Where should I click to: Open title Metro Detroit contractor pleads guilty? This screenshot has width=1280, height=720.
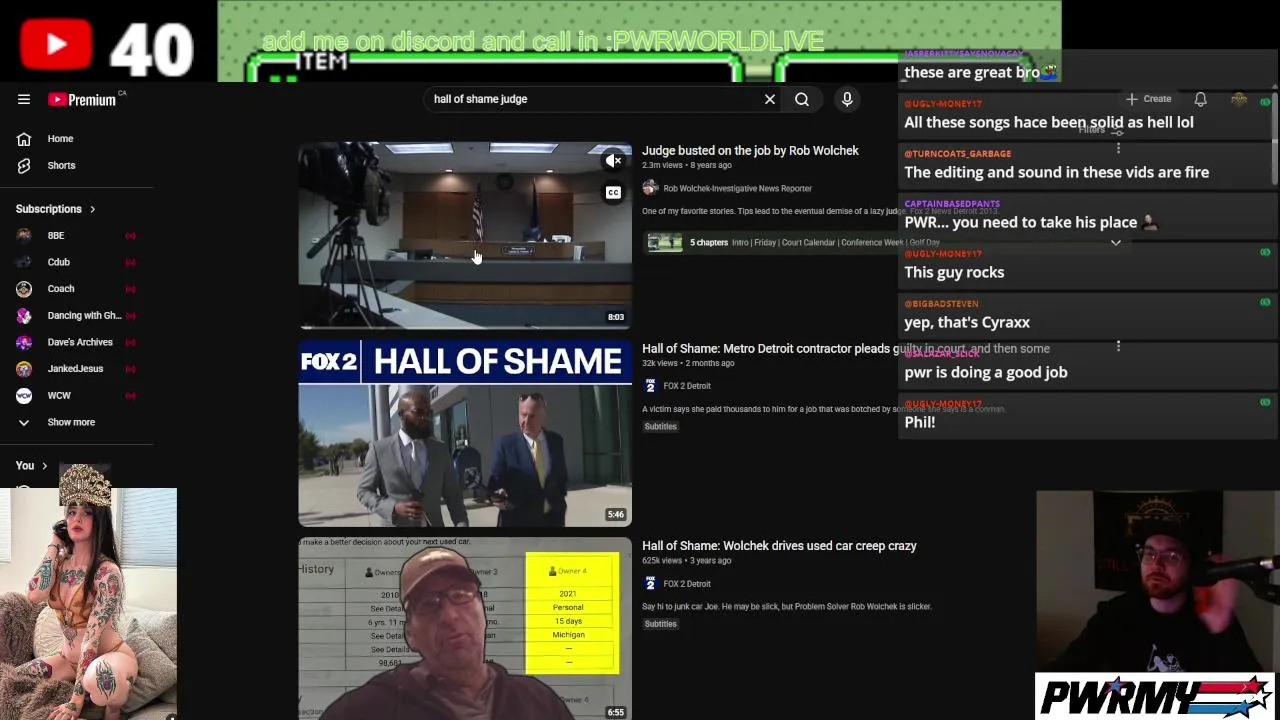pyautogui.click(x=846, y=349)
